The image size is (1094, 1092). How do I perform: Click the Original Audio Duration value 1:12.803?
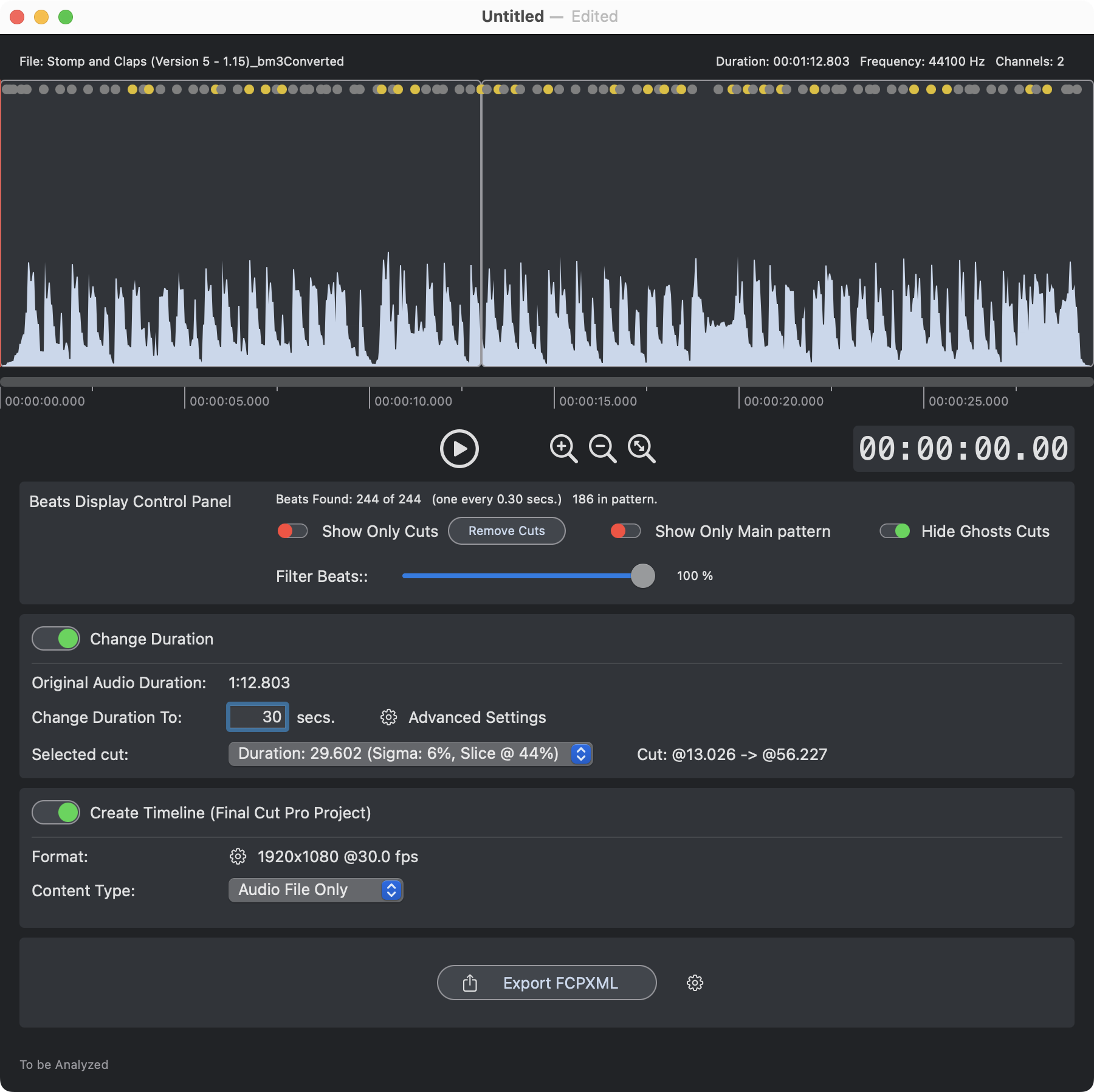click(259, 683)
